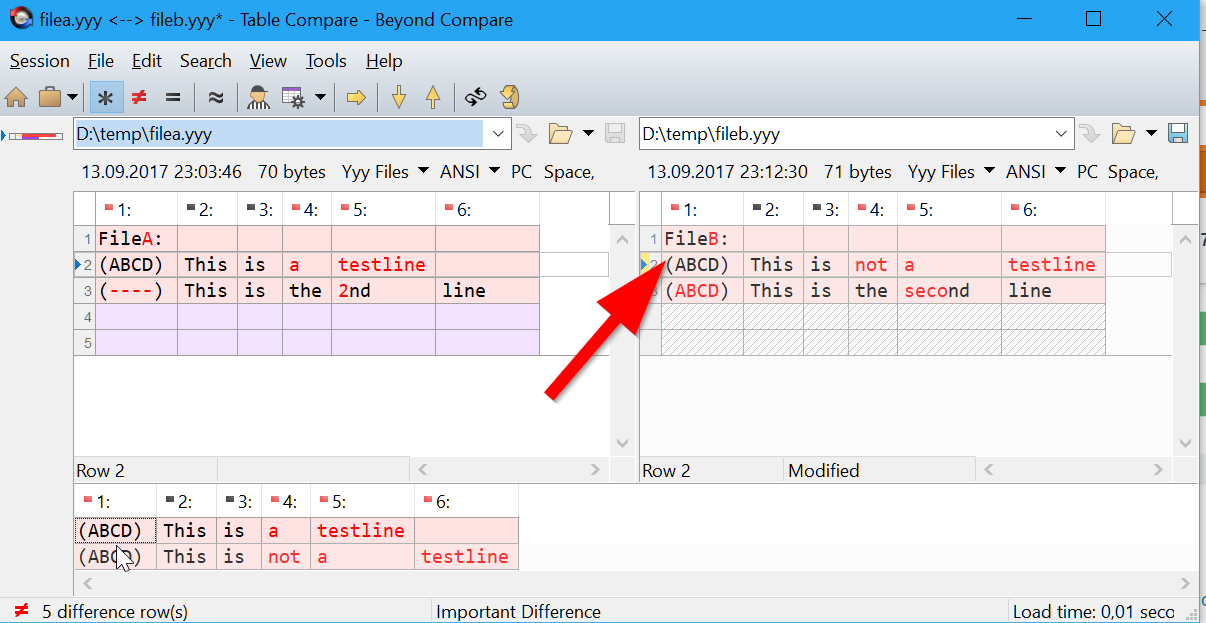Click left pane column header 5:
This screenshot has height=623, width=1206.
coord(384,209)
